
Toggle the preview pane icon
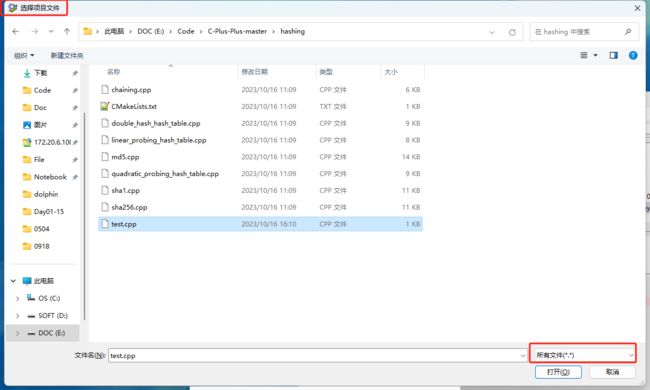click(614, 55)
